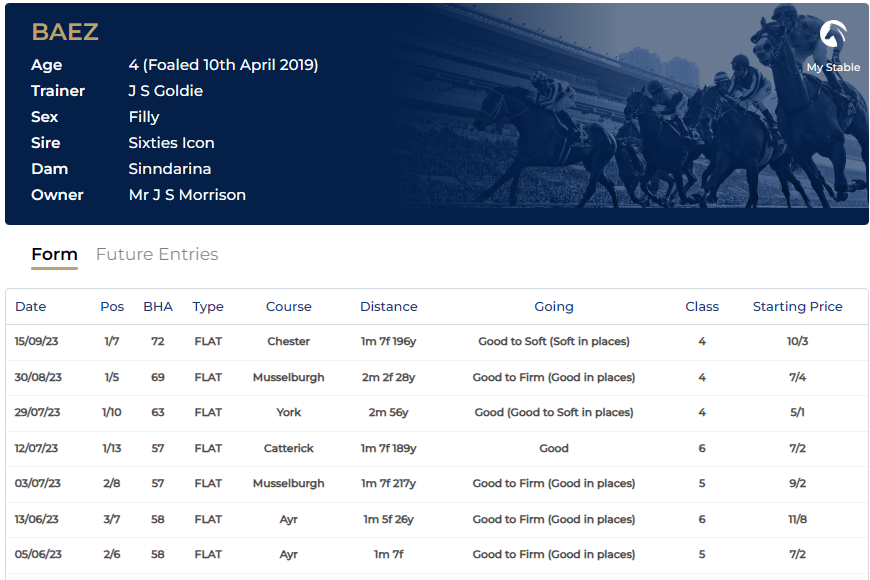The width and height of the screenshot is (870, 580).
Task: Open the 30/08/23 Musselburgh race row
Action: point(289,378)
